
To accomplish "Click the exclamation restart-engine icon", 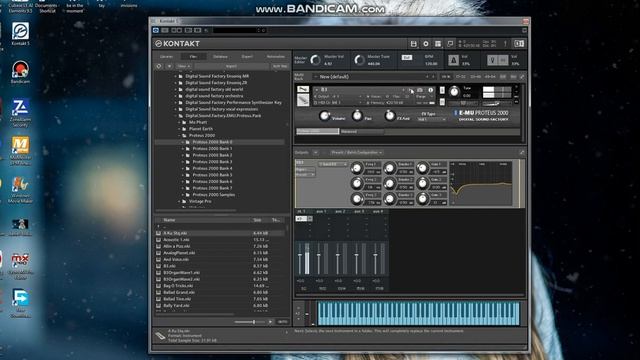I will coord(505,44).
